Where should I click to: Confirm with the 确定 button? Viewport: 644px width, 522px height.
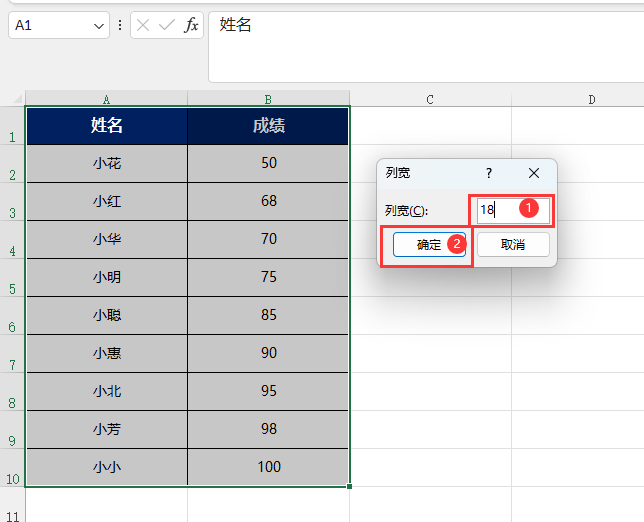(x=429, y=245)
